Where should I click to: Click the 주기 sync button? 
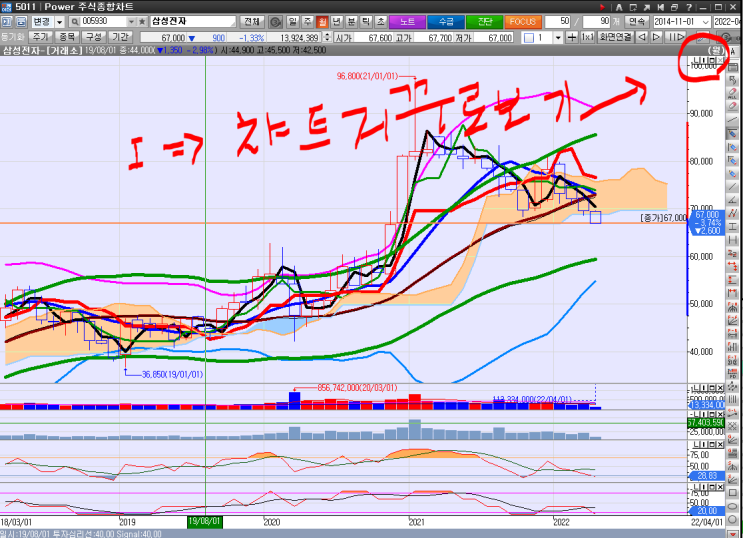tap(41, 37)
